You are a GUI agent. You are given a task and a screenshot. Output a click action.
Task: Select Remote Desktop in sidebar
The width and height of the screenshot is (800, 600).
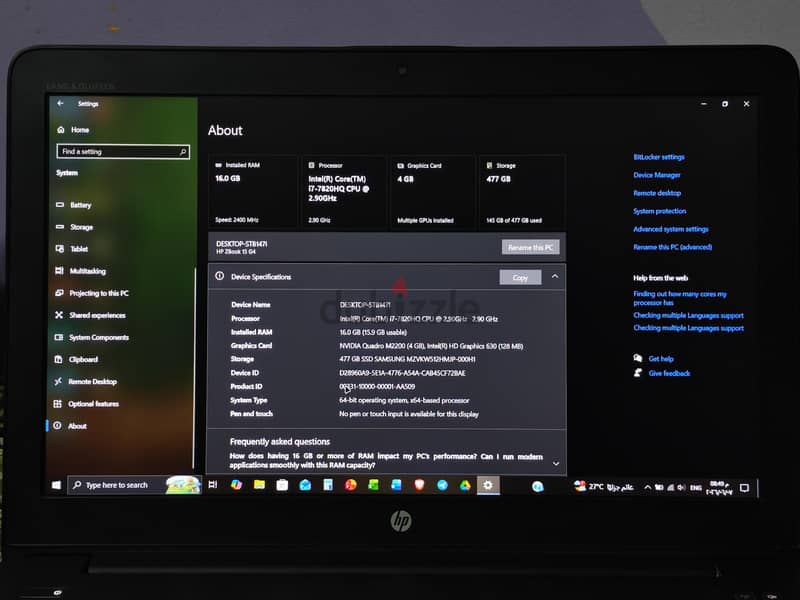86,381
